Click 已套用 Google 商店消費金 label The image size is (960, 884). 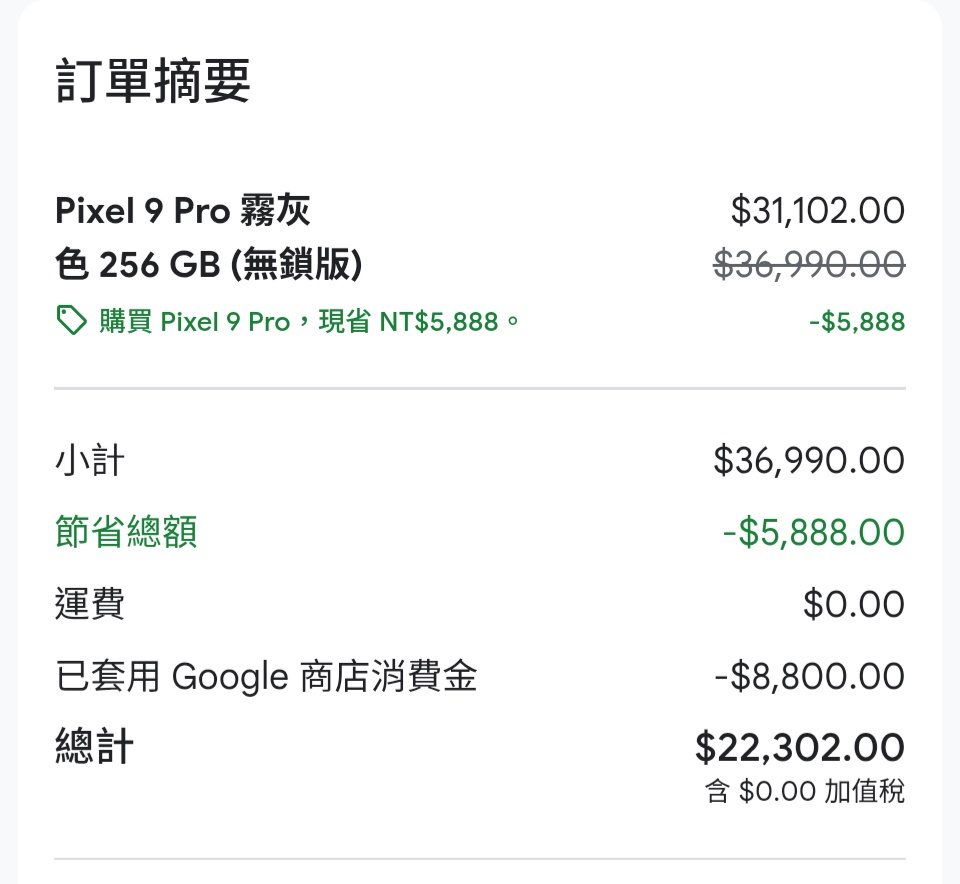tap(266, 676)
